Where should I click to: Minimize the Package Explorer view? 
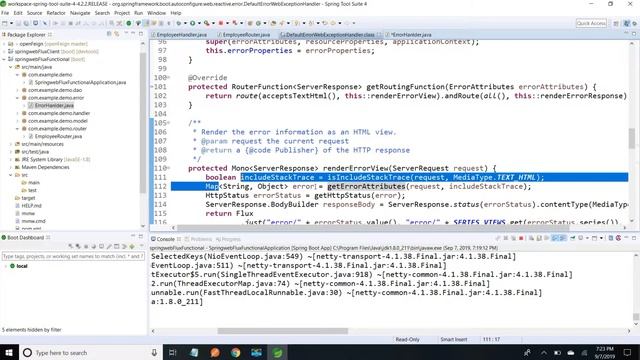click(x=133, y=34)
